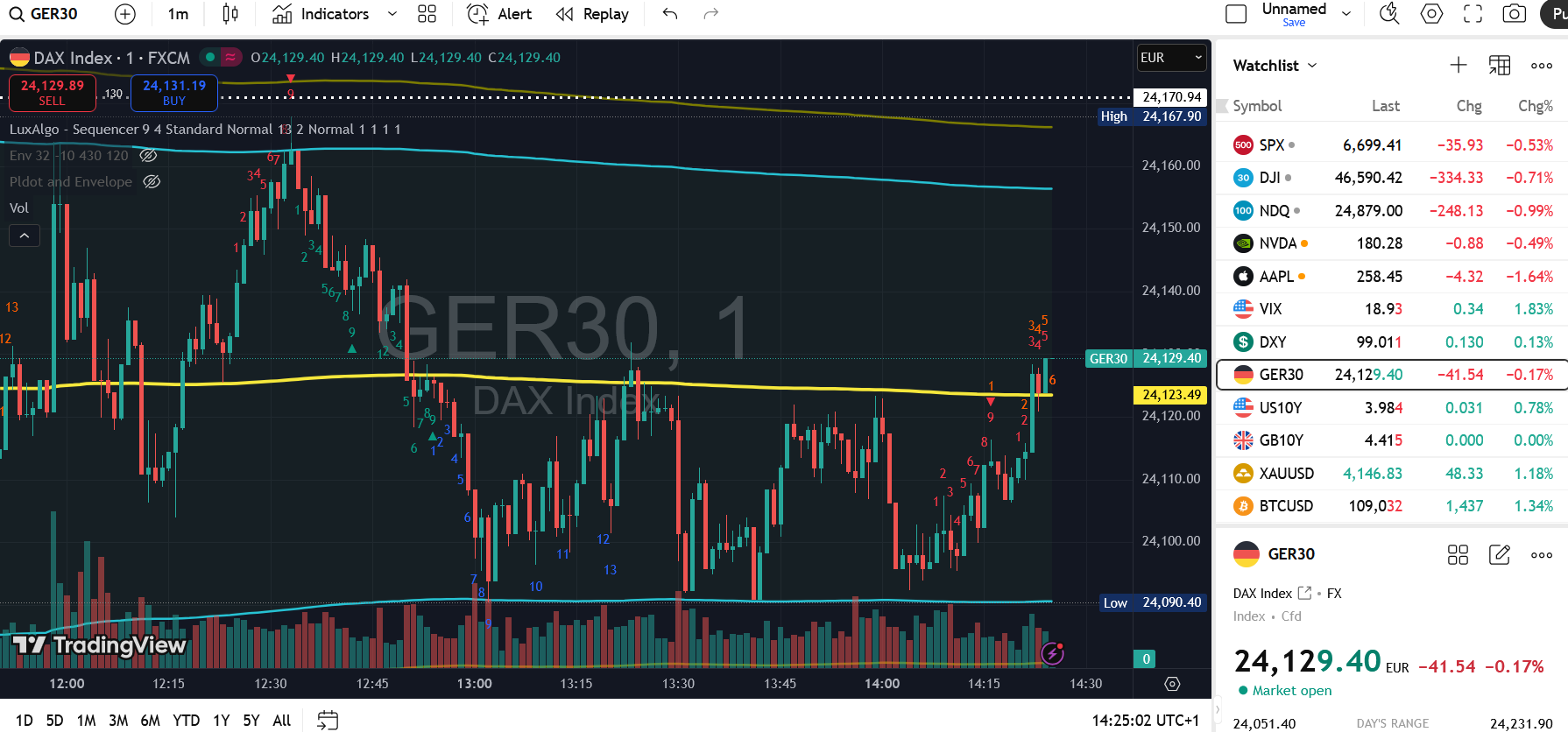Open symbol search for GER30
The image size is (1568, 732).
pyautogui.click(x=44, y=14)
